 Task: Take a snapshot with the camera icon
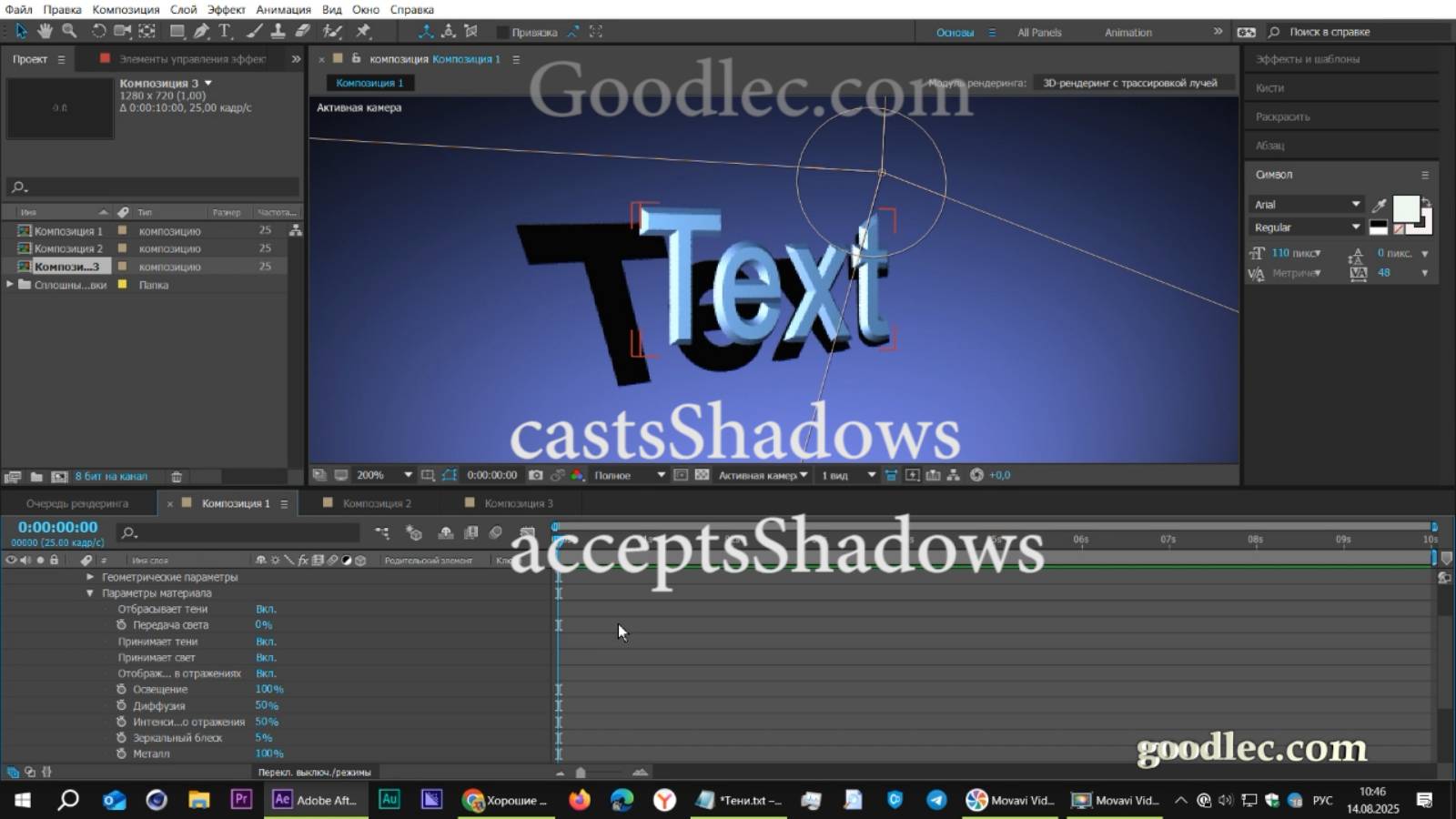click(x=537, y=474)
